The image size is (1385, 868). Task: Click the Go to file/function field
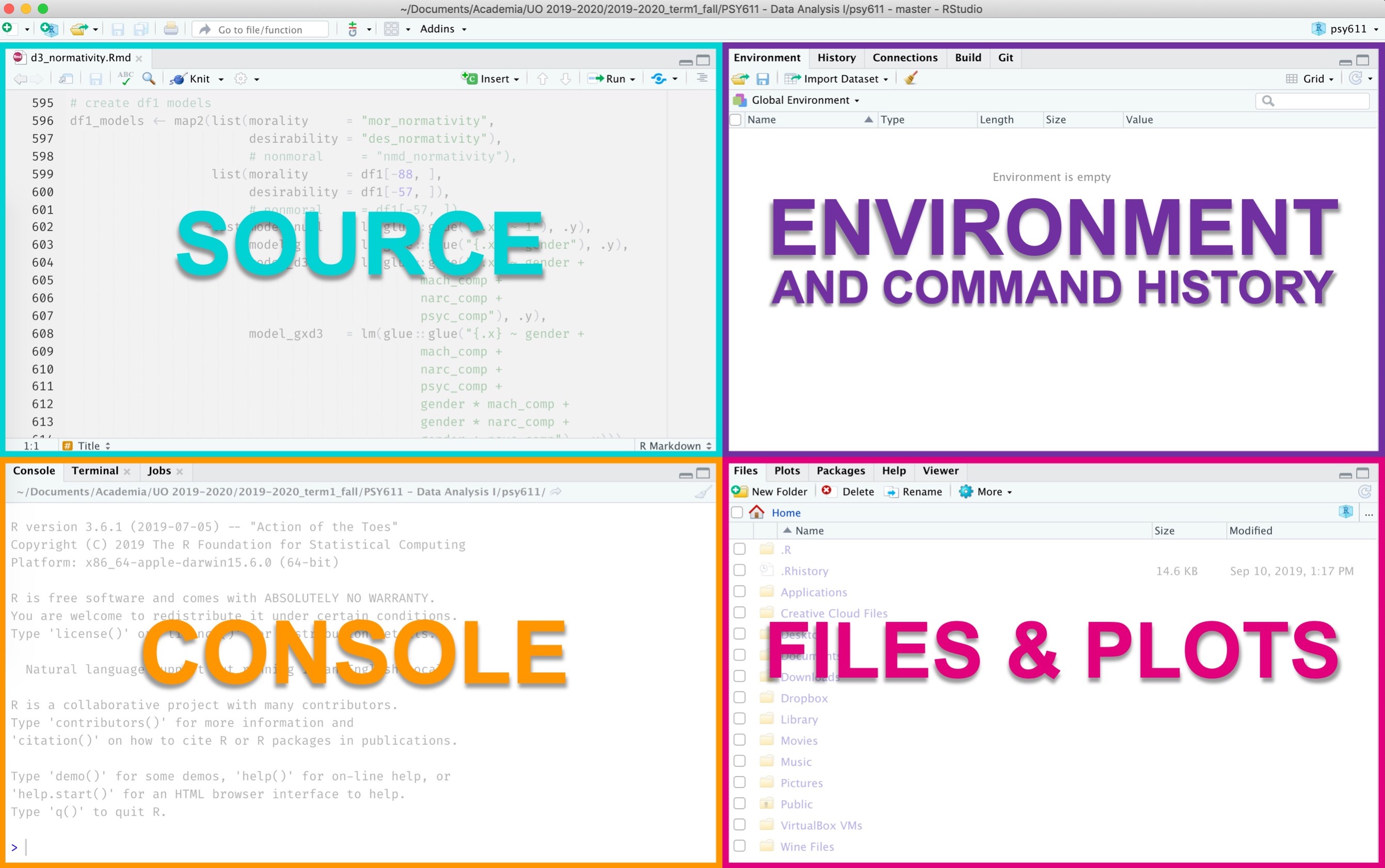click(x=260, y=29)
